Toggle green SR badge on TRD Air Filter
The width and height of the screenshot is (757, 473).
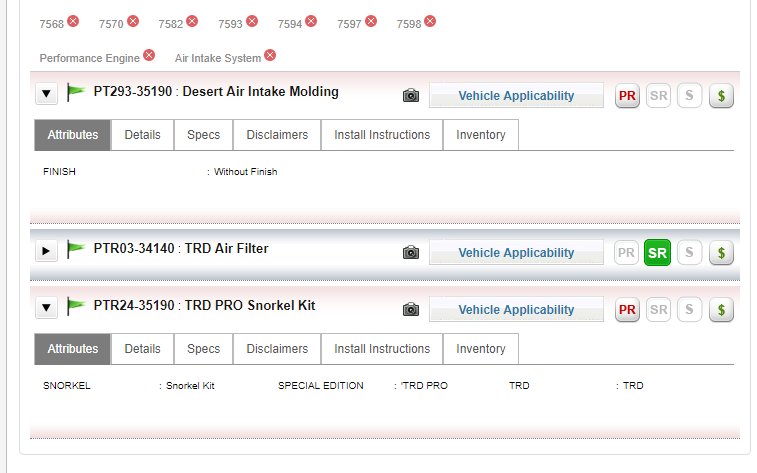(658, 252)
